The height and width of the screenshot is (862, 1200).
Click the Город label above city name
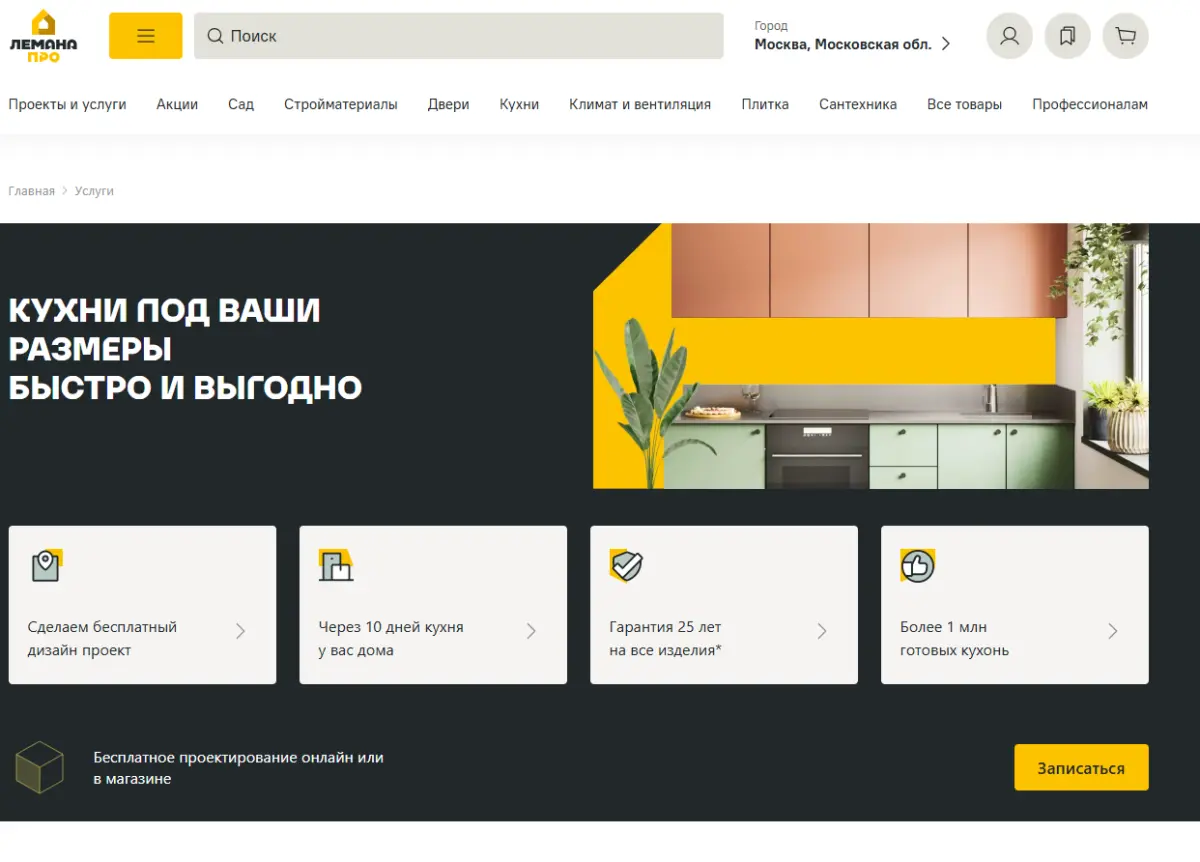click(771, 26)
